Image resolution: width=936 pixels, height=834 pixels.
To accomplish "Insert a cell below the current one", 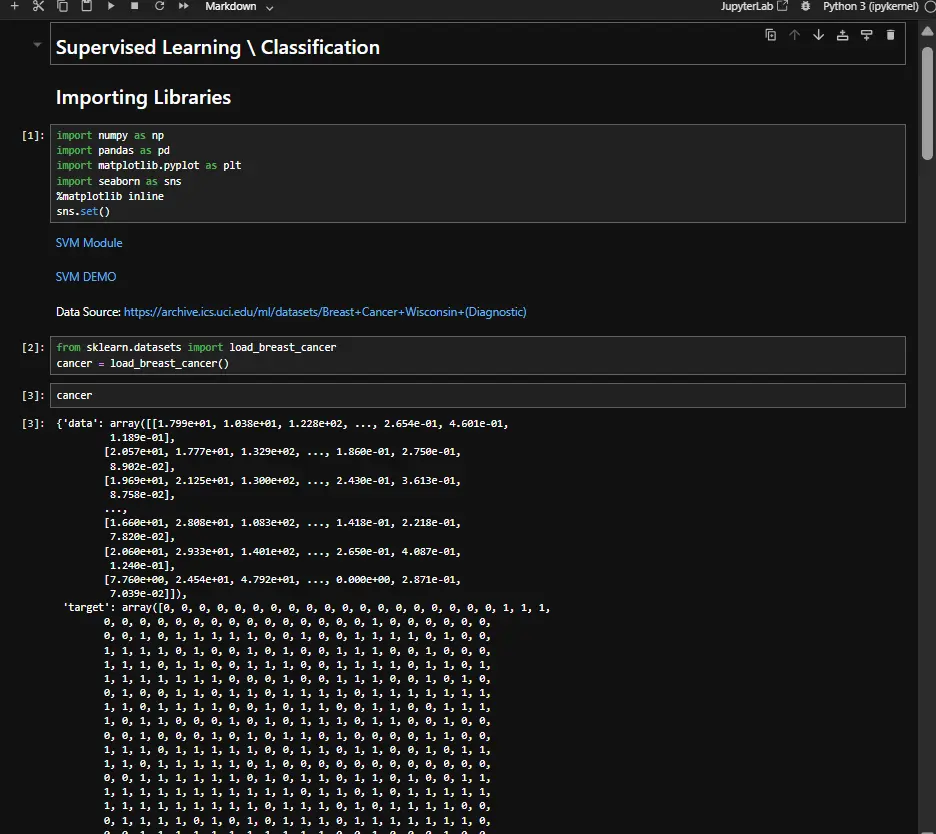I will (x=866, y=35).
